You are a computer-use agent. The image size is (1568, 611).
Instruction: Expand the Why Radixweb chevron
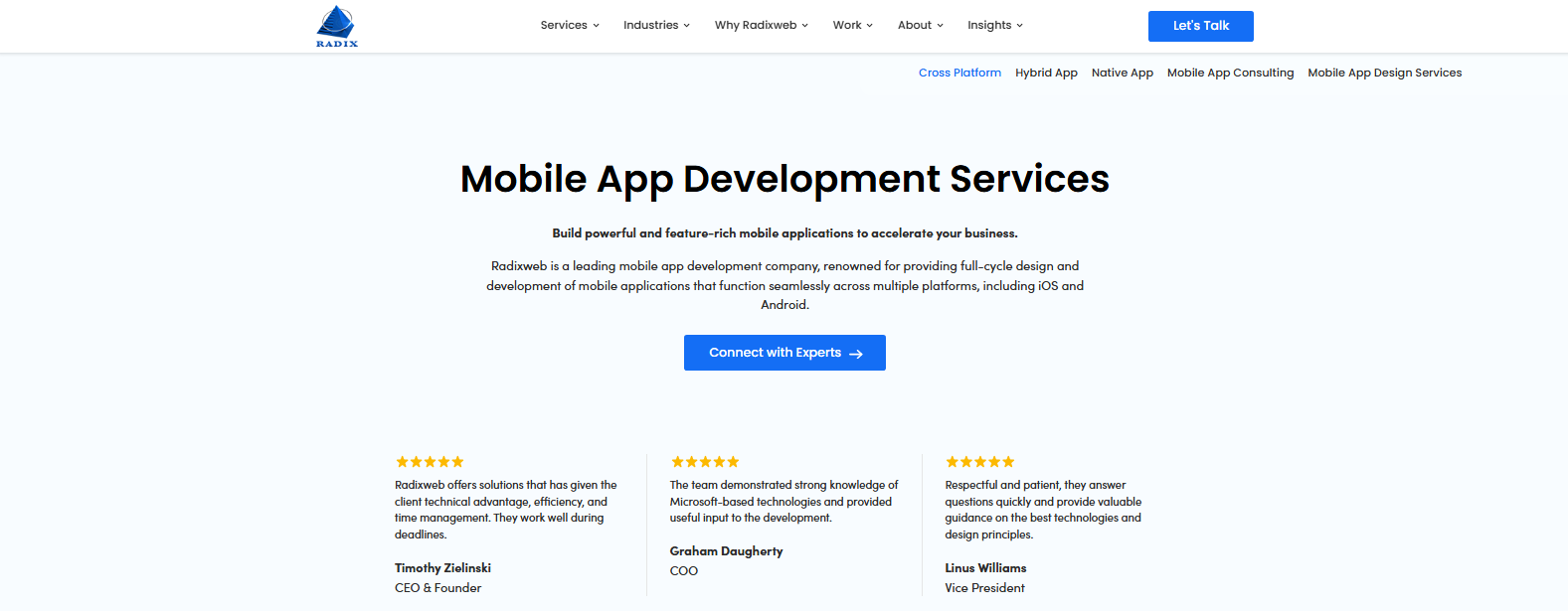tap(804, 26)
